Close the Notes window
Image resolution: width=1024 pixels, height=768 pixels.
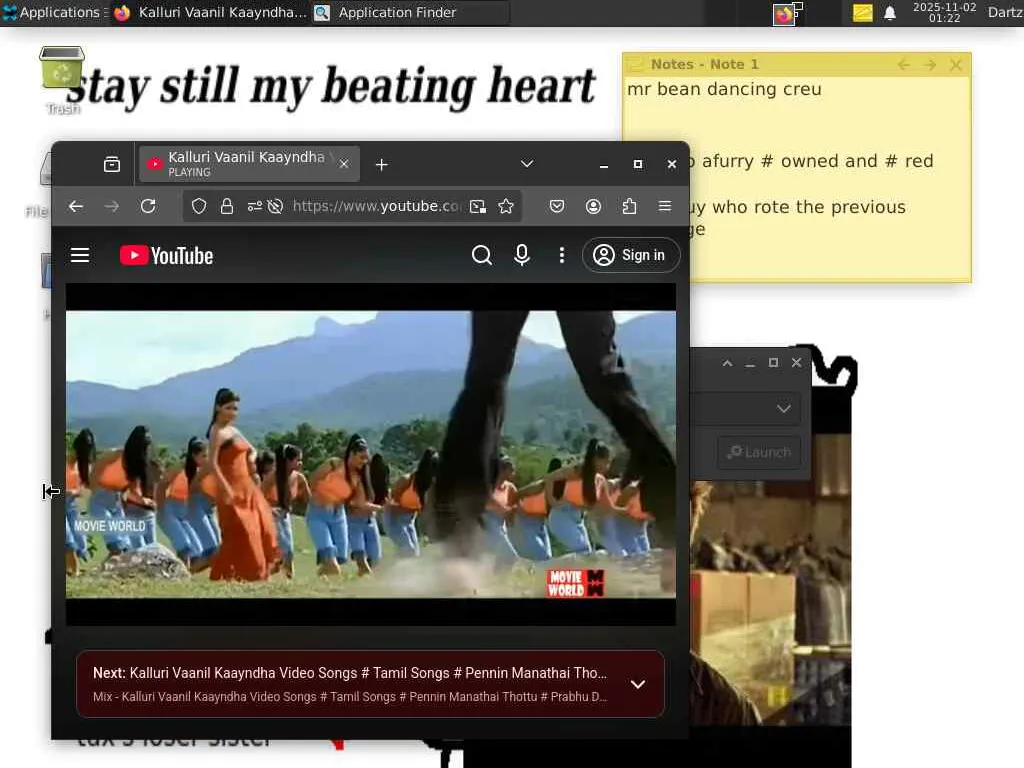[956, 65]
